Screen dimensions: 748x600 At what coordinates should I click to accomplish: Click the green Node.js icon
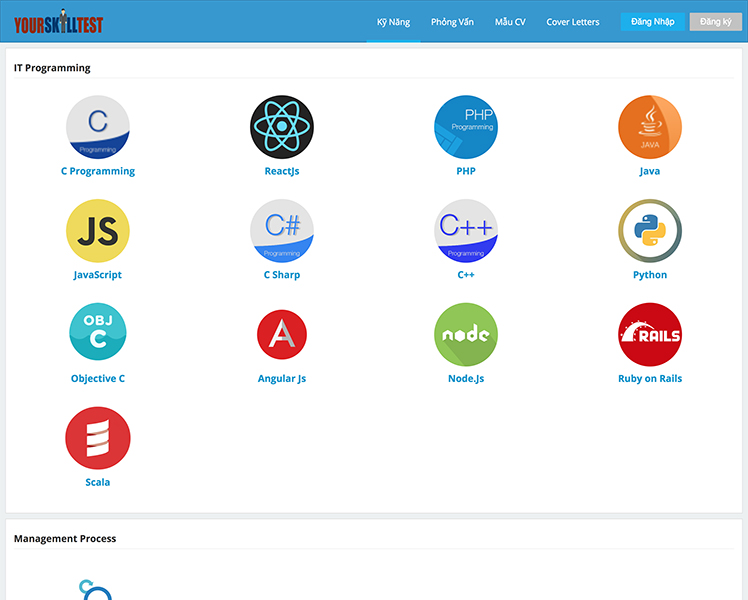pyautogui.click(x=466, y=335)
